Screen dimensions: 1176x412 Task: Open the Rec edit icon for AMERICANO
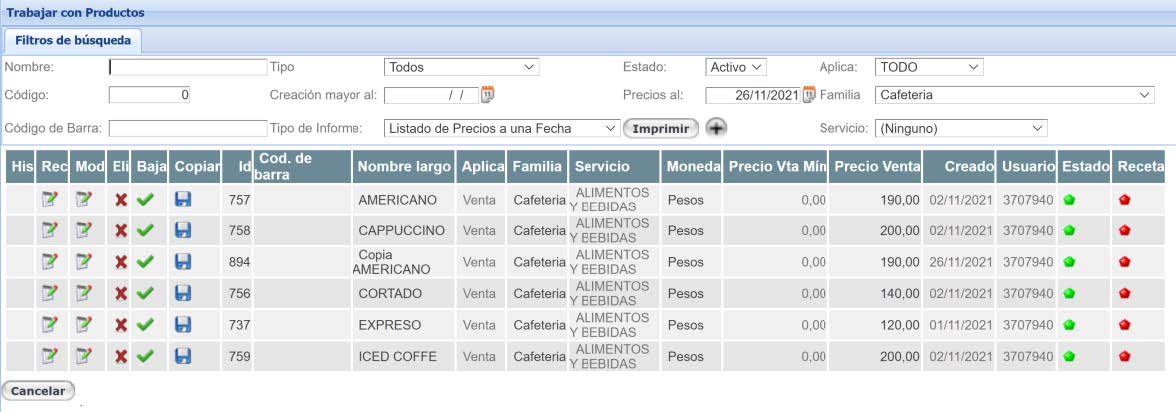tap(50, 200)
